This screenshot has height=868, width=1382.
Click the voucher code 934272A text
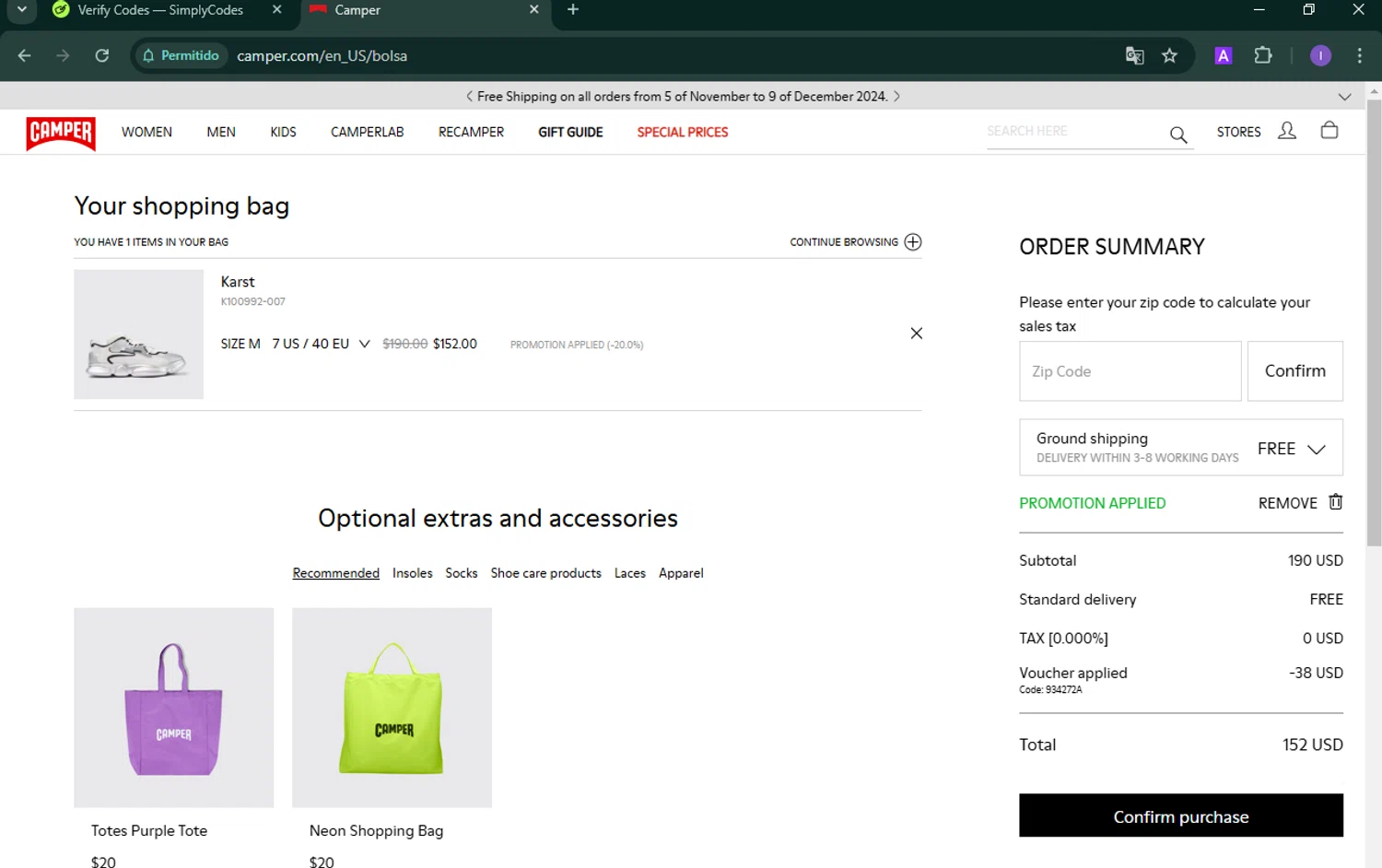pos(1050,690)
